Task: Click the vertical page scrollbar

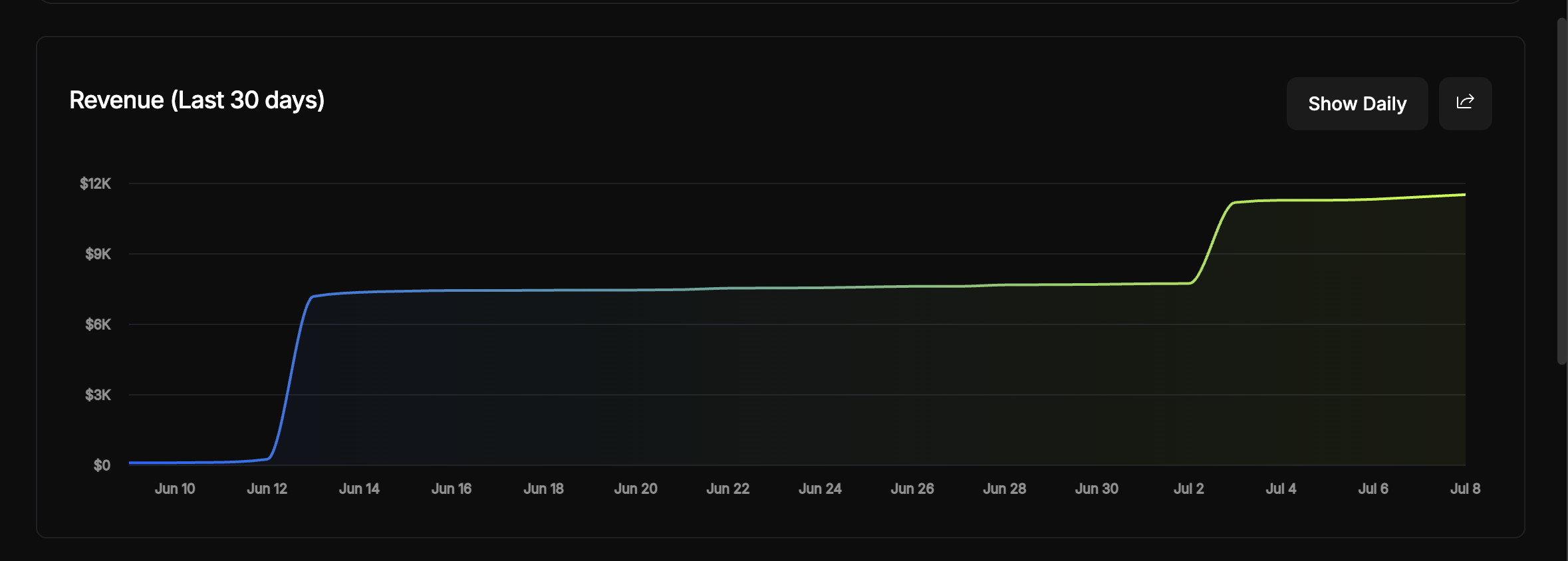Action: tap(1562, 191)
